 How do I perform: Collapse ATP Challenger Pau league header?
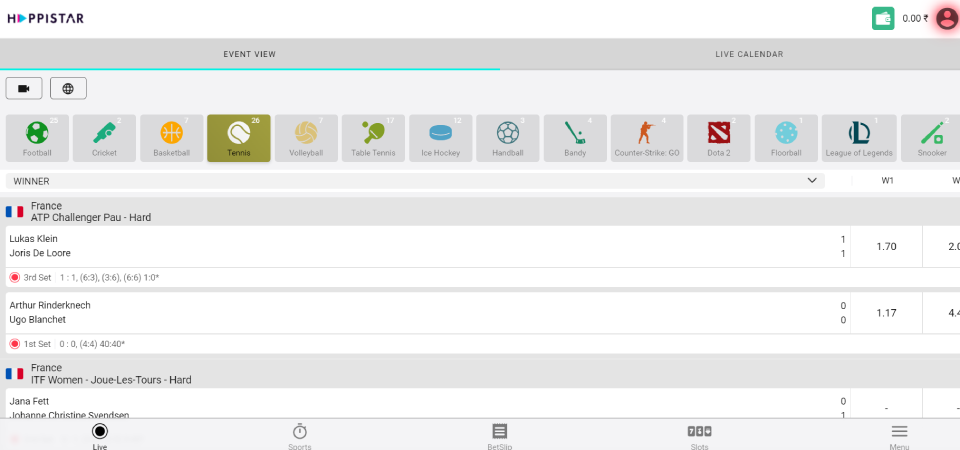pos(480,211)
